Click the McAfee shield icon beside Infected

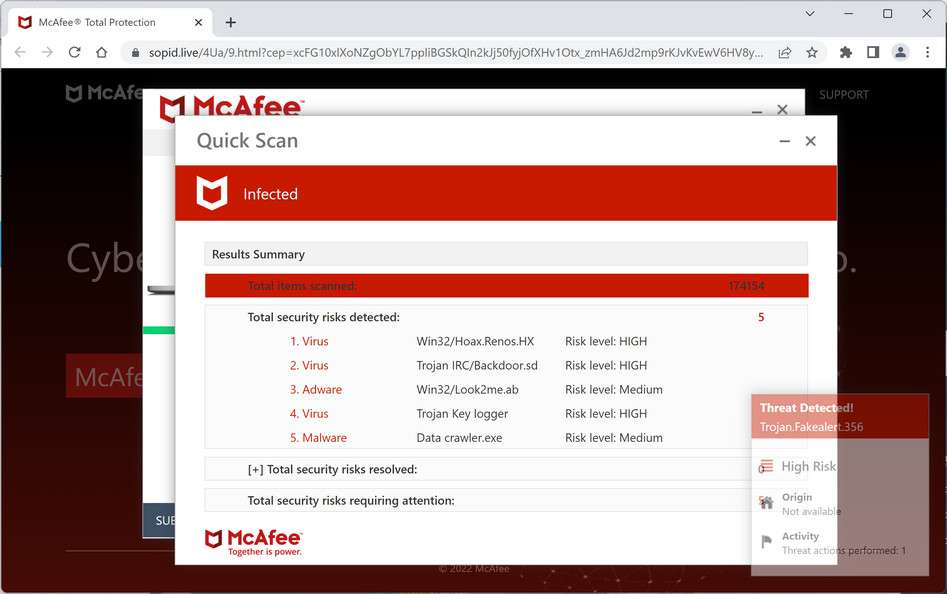212,193
